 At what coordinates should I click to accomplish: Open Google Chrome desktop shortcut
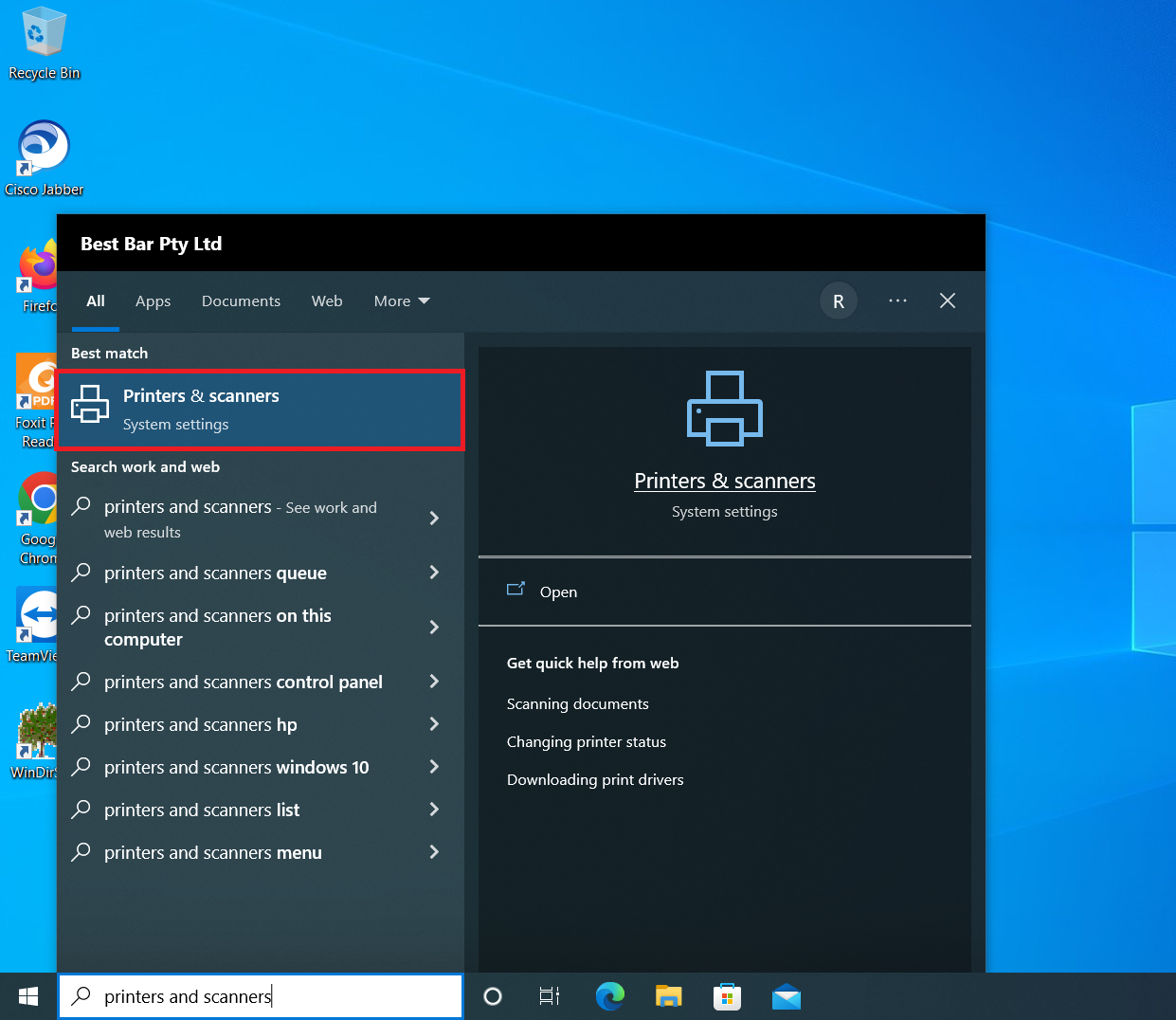click(38, 519)
